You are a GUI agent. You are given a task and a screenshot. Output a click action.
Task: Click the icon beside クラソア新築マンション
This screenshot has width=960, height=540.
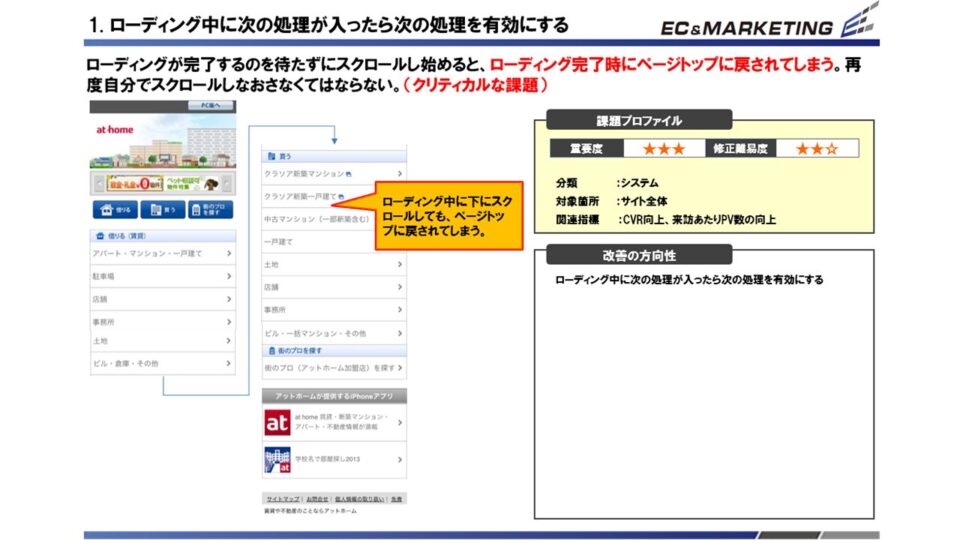coord(348,174)
